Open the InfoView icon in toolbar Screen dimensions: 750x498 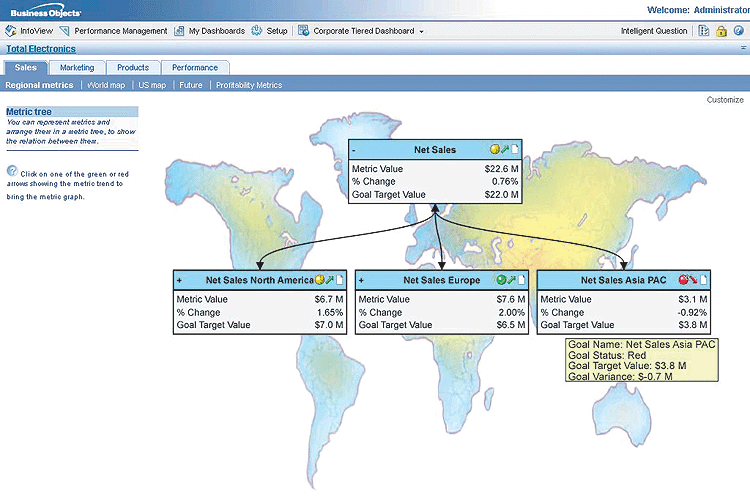tap(11, 31)
